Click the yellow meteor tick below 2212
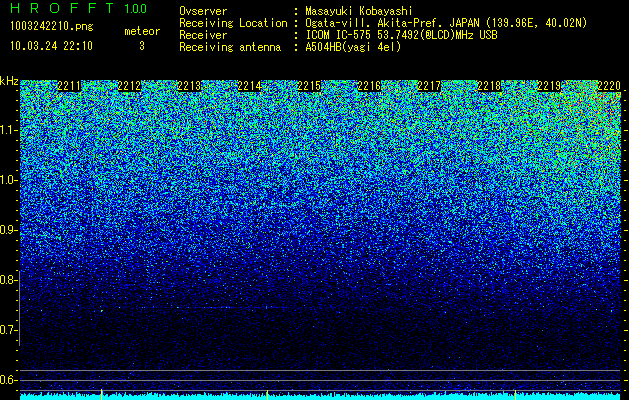 click(x=101, y=394)
